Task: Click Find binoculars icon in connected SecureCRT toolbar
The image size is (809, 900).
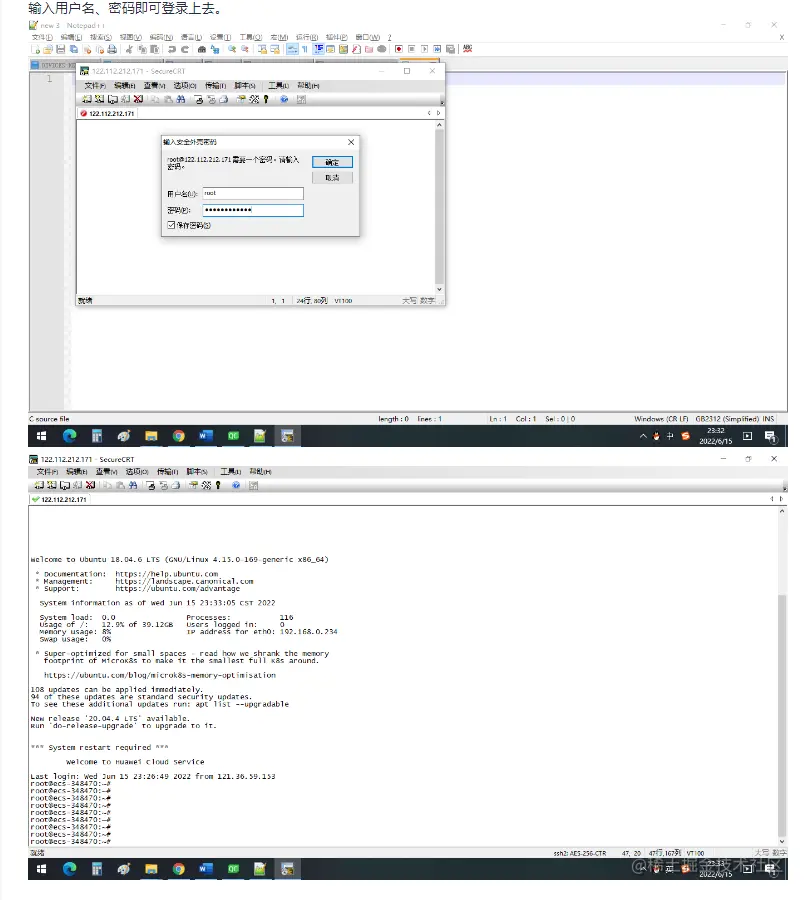Action: coord(133,486)
